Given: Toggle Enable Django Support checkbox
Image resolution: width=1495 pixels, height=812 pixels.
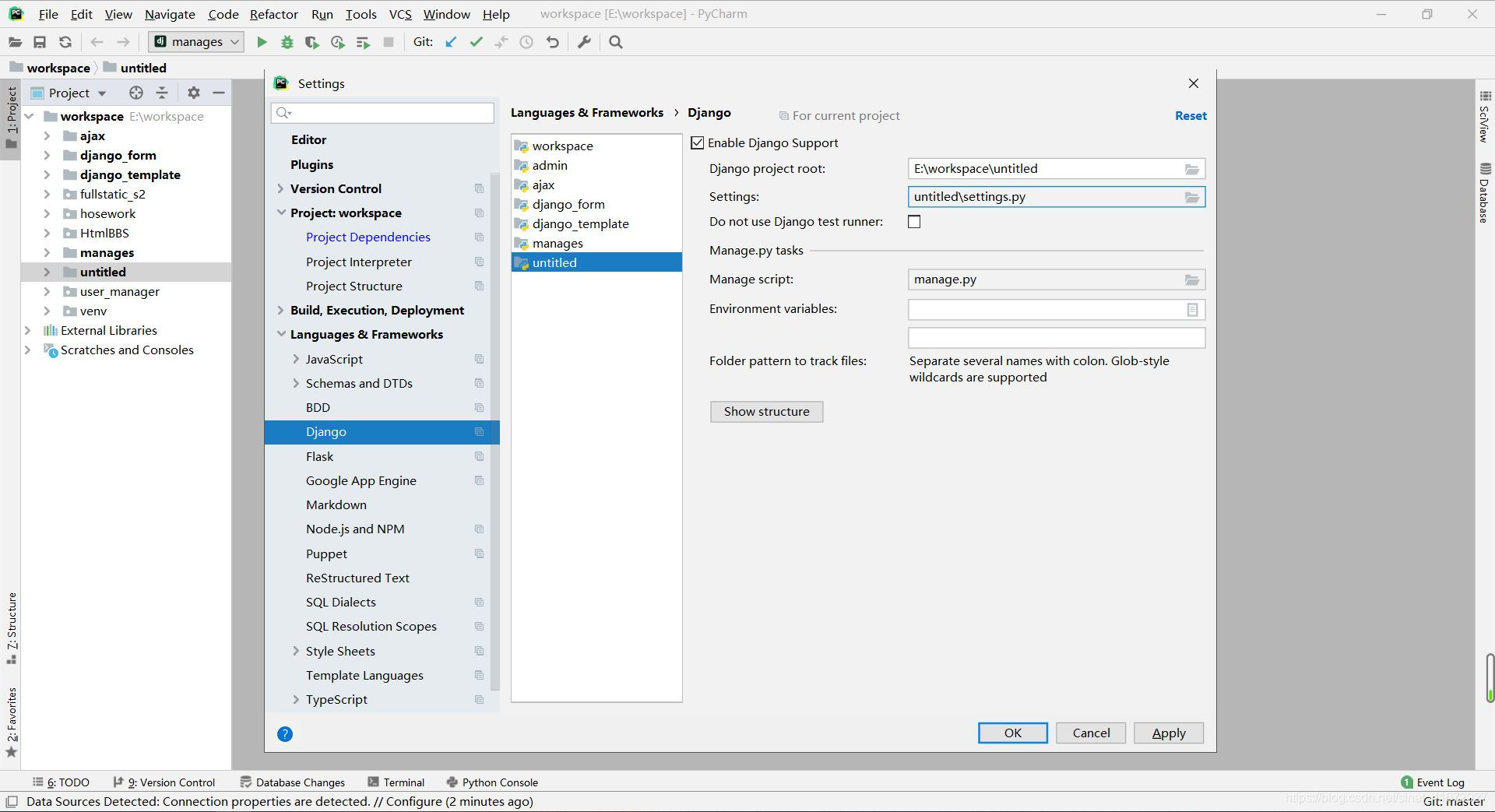Looking at the screenshot, I should (698, 142).
